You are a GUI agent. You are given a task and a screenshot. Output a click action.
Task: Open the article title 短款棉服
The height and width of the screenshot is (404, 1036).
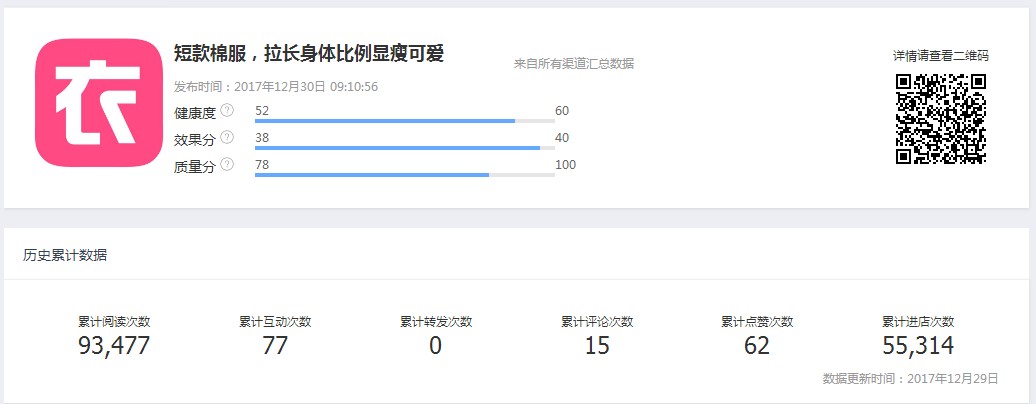tap(309, 54)
